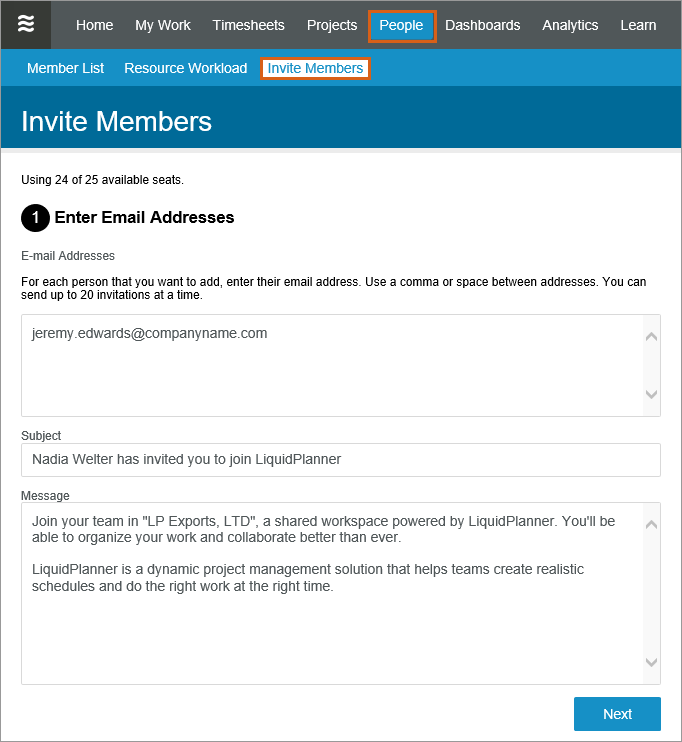Open the Home menu

(94, 25)
